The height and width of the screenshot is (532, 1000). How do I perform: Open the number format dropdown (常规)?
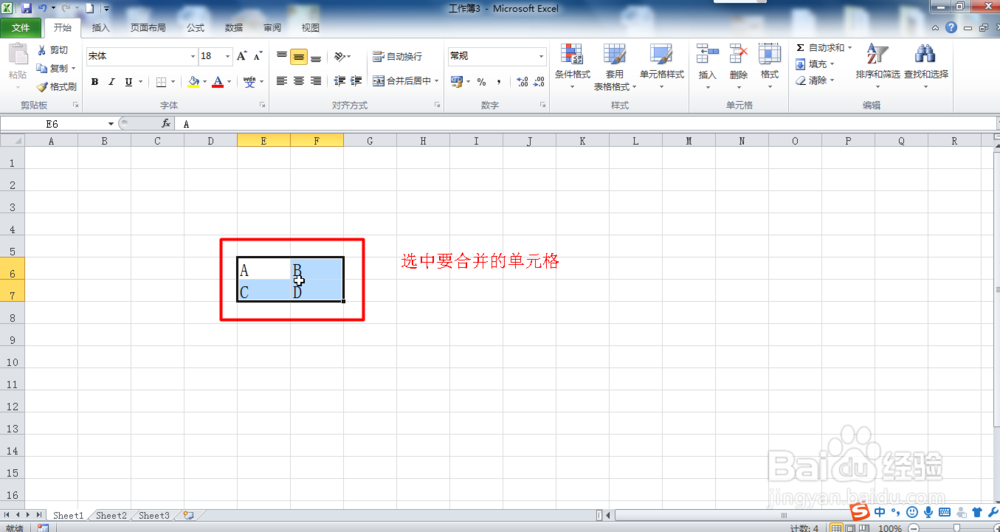[541, 56]
